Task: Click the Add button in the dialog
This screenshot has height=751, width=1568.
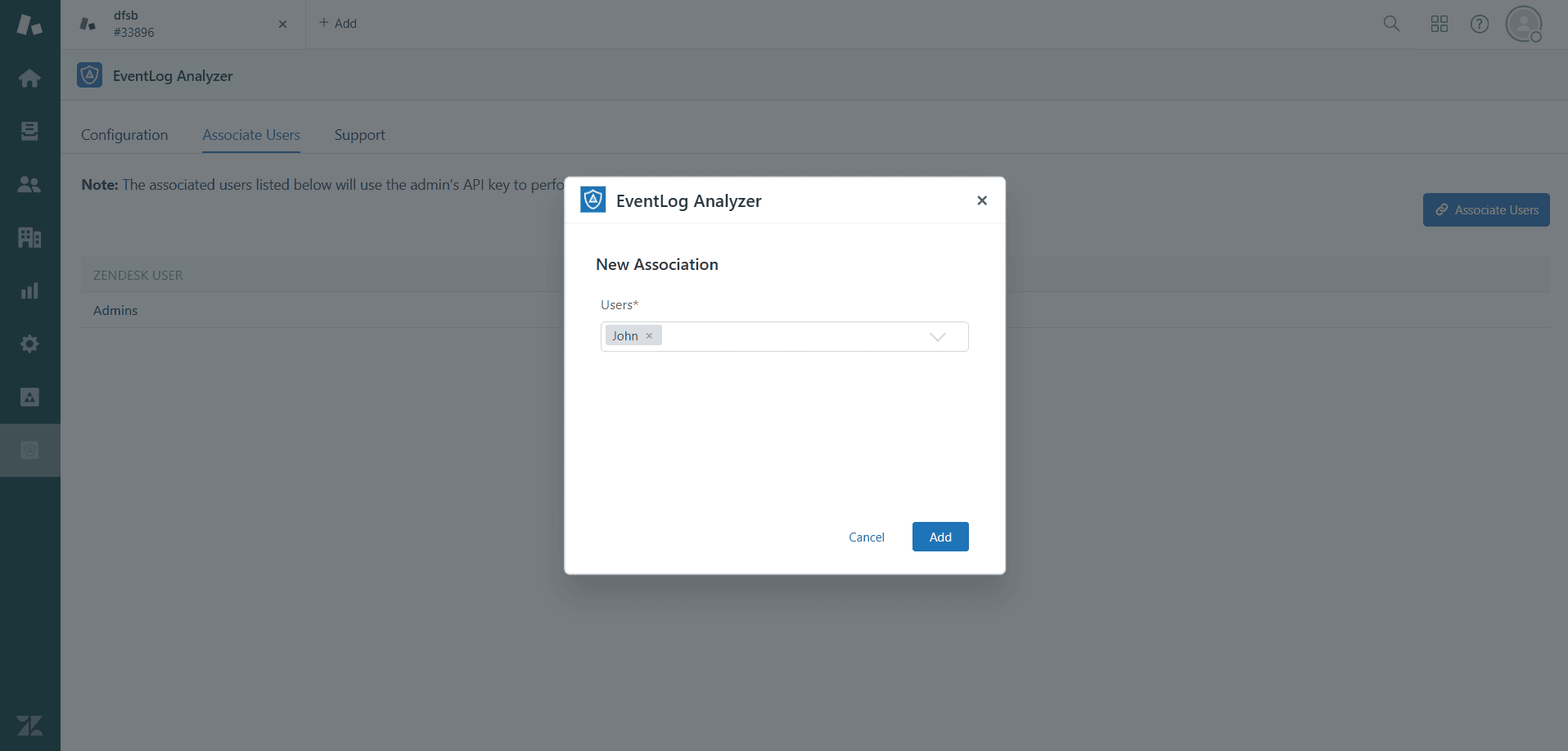Action: pos(939,537)
